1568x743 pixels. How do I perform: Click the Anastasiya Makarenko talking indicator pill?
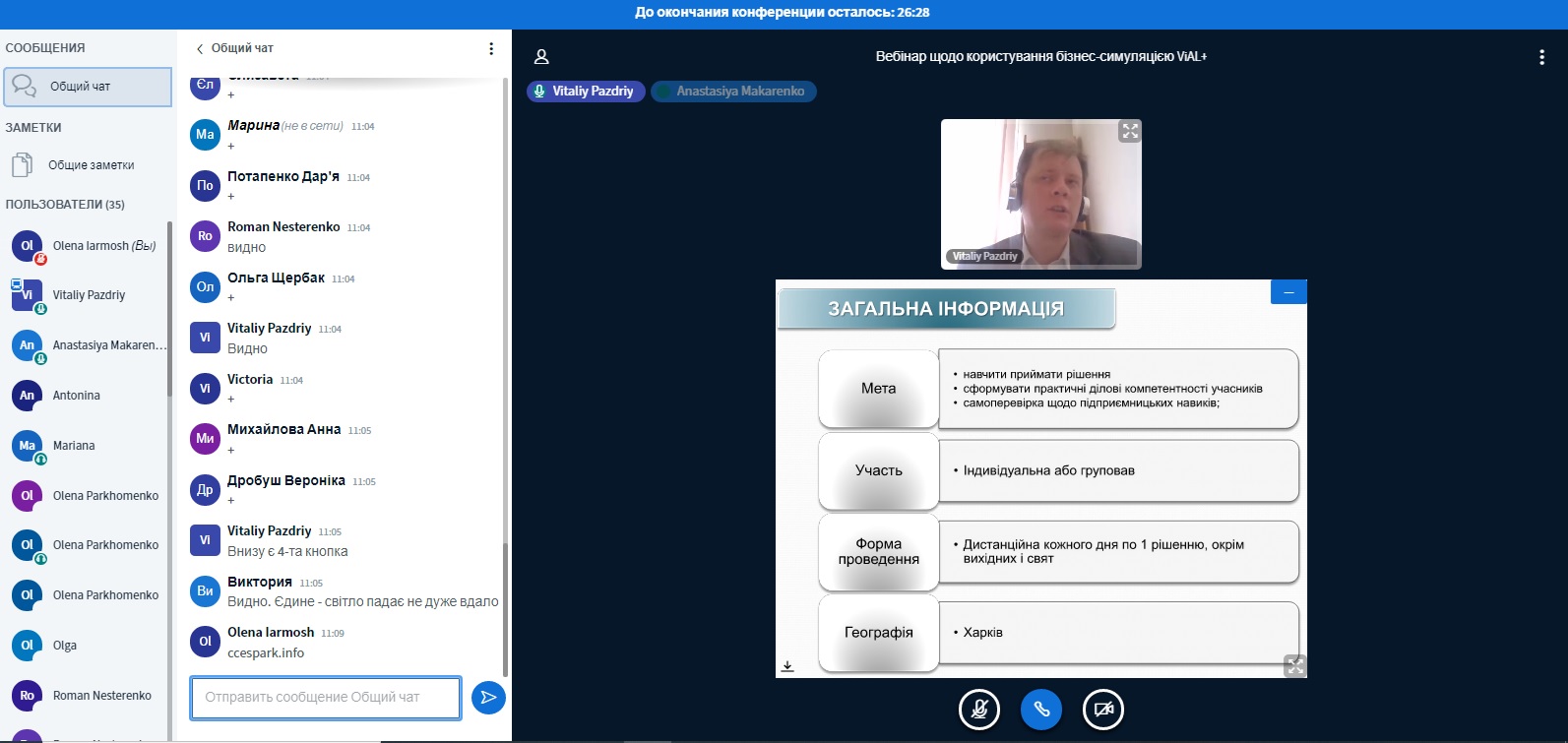point(733,92)
